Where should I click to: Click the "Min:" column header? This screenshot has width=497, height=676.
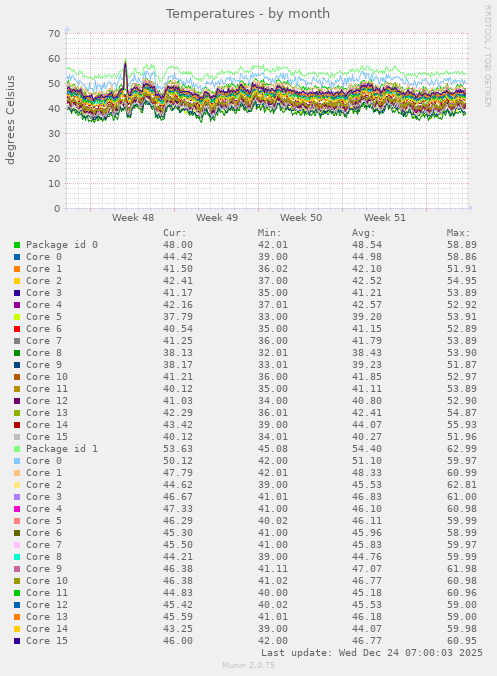269,233
